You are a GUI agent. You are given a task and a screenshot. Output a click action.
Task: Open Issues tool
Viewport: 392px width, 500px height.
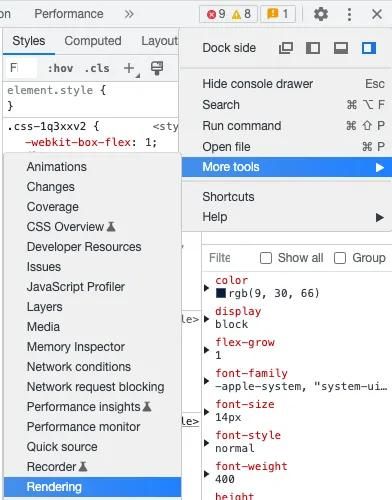pos(93,267)
